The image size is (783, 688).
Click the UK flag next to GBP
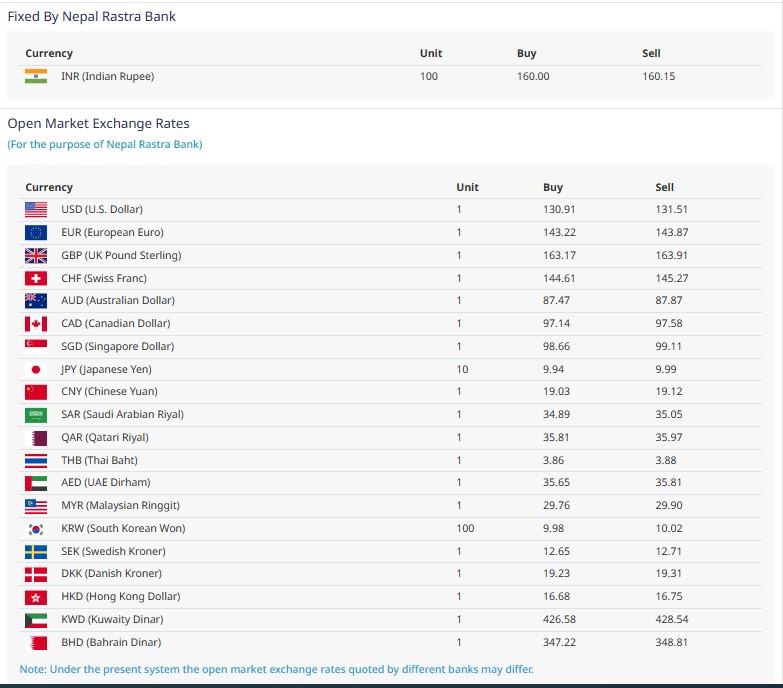[36, 255]
